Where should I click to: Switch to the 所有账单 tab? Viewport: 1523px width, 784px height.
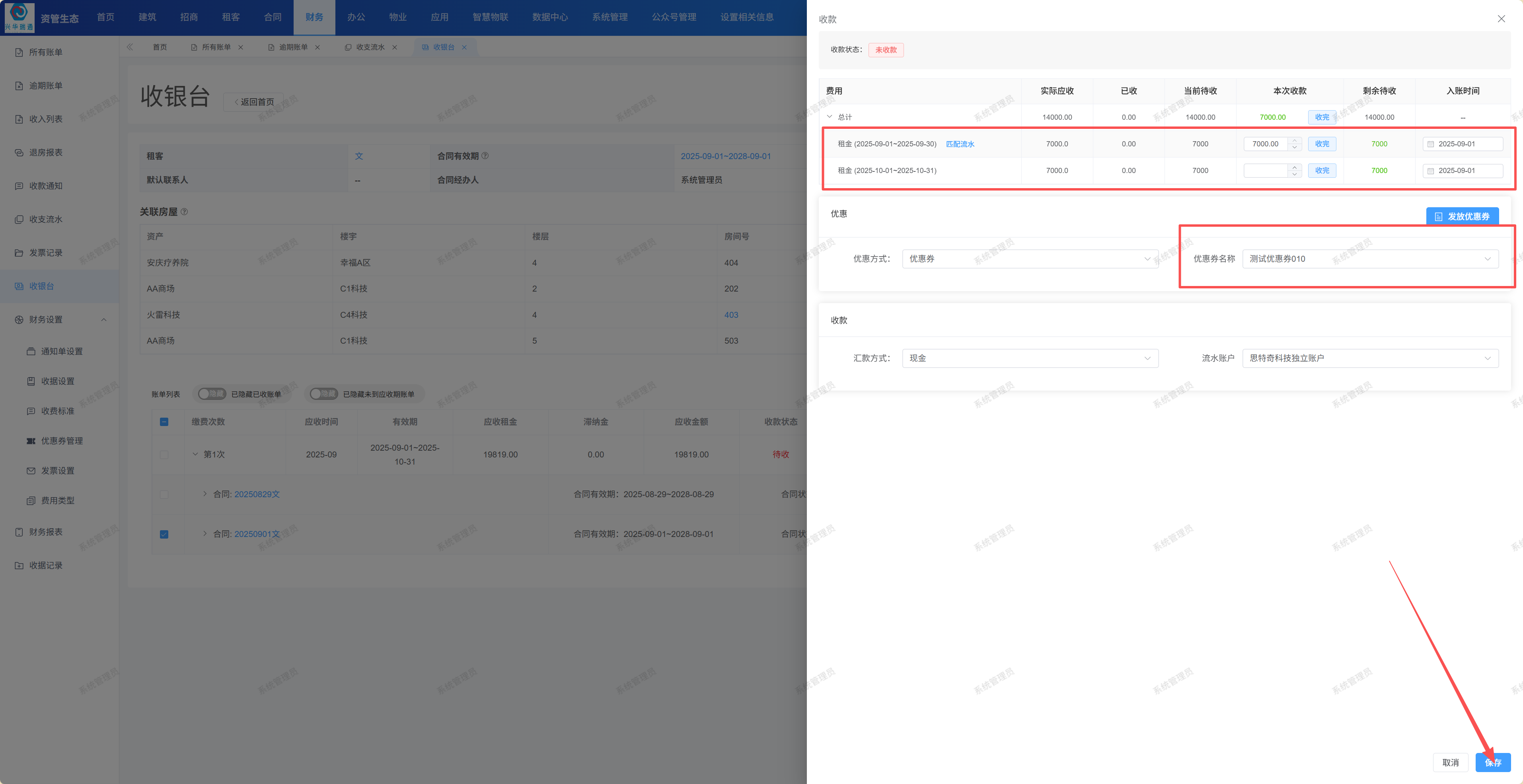[216, 47]
